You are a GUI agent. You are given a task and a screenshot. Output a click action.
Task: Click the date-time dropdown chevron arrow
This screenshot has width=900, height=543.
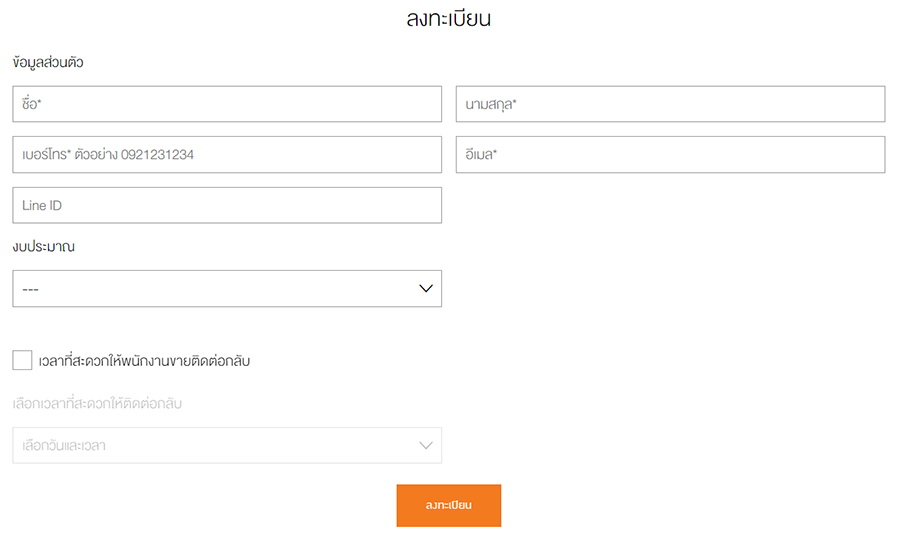pyautogui.click(x=426, y=446)
